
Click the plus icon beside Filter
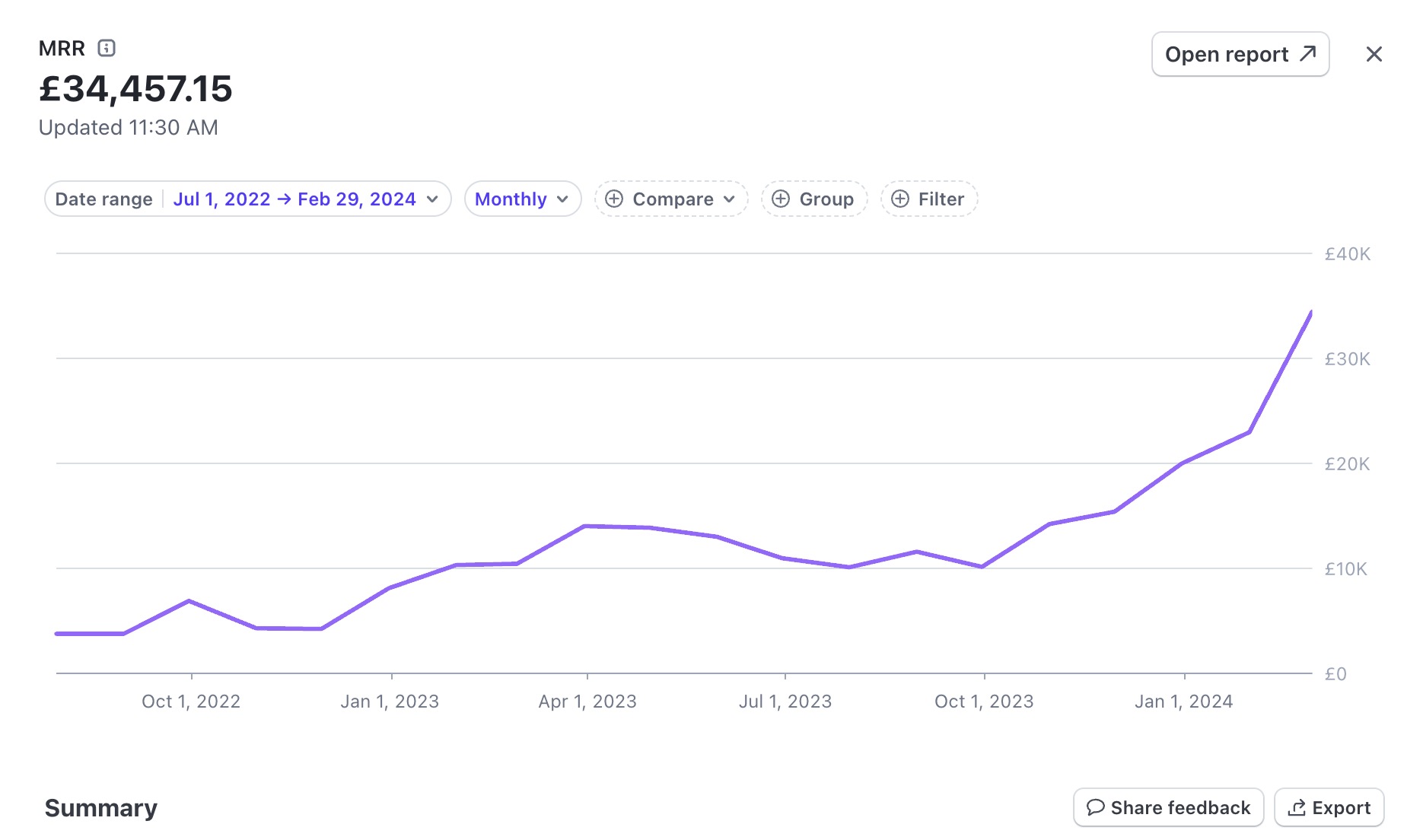(900, 199)
